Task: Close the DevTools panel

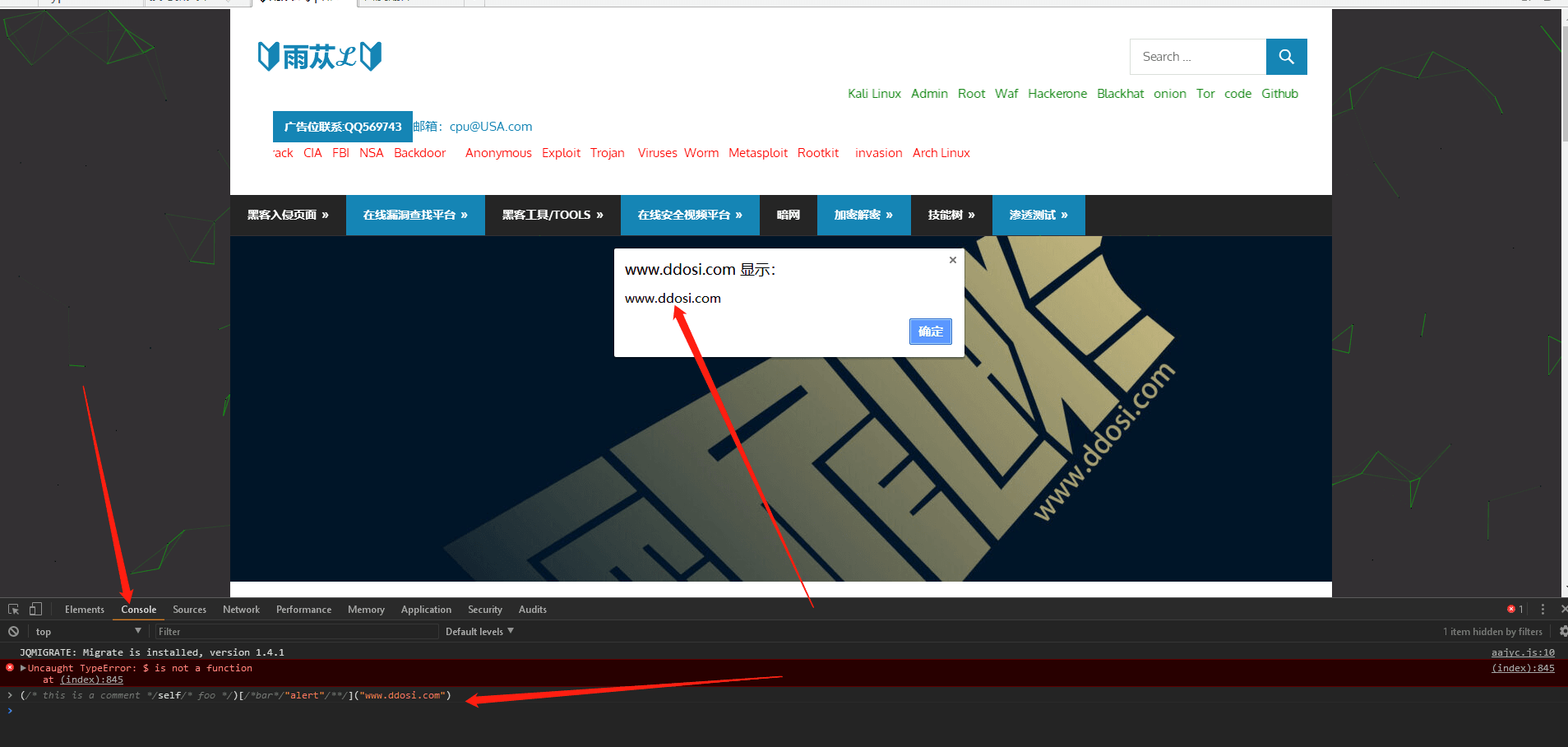Action: 1563,610
